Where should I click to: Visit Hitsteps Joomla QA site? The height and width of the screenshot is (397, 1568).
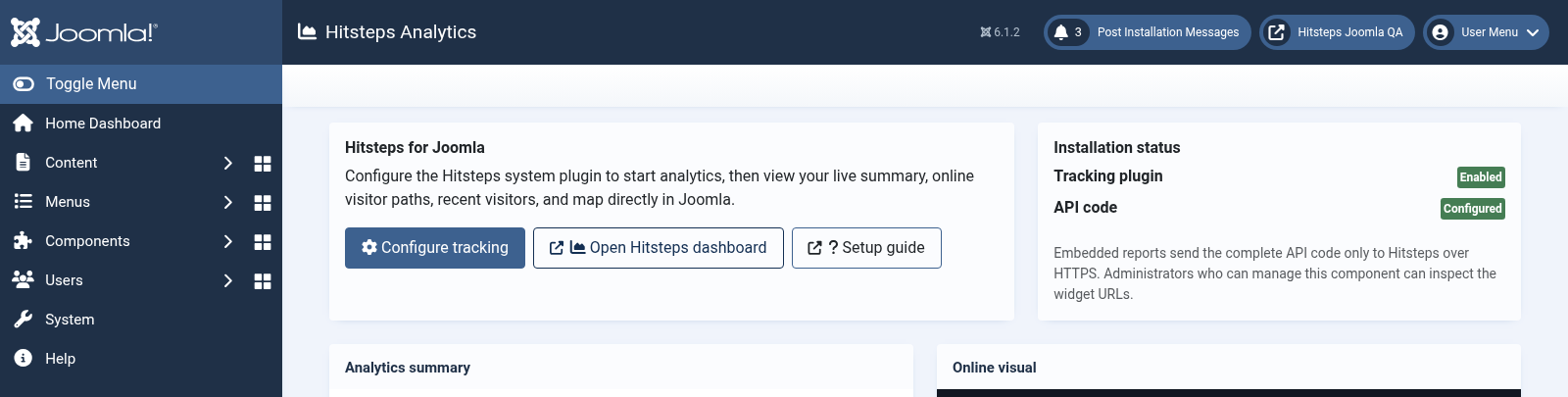(1338, 32)
